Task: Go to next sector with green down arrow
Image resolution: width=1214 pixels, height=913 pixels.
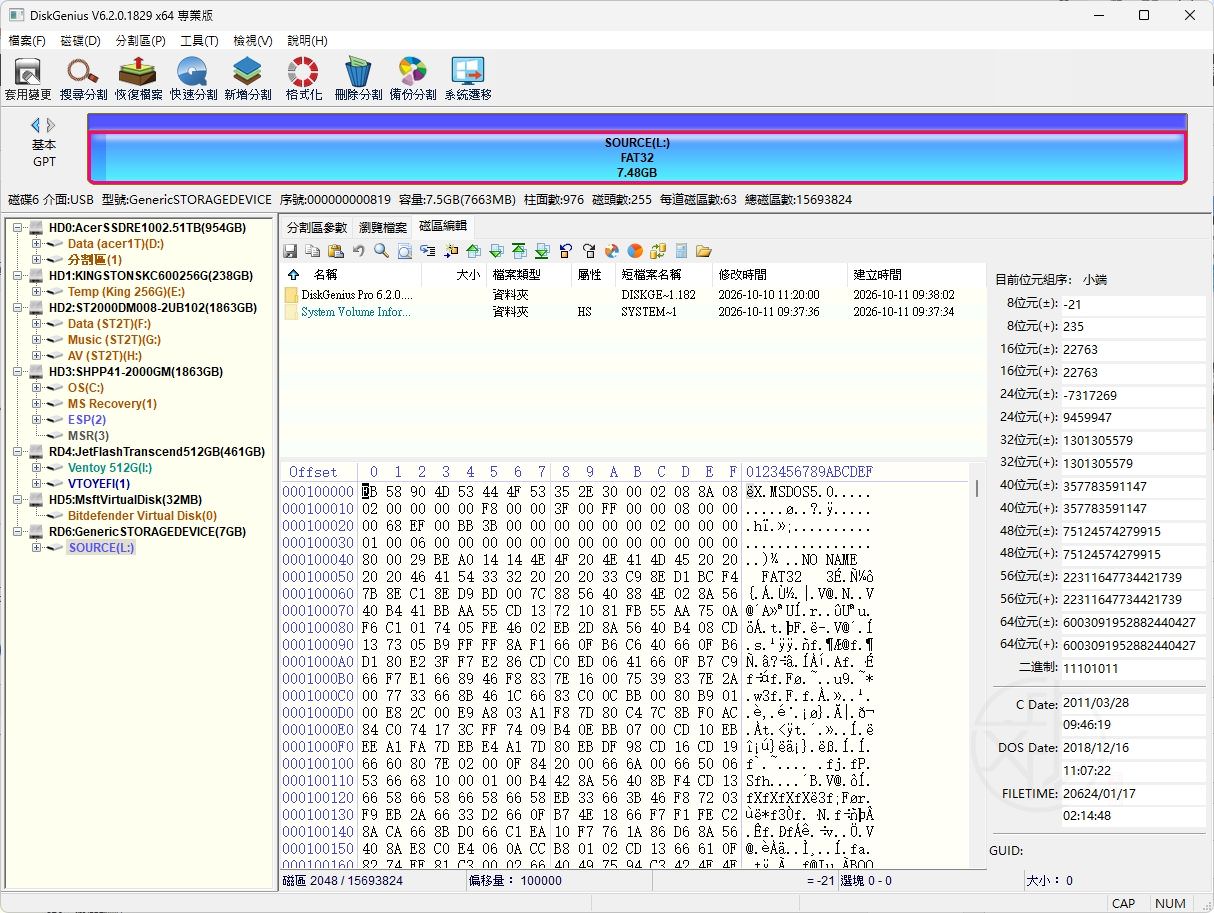Action: (x=496, y=251)
